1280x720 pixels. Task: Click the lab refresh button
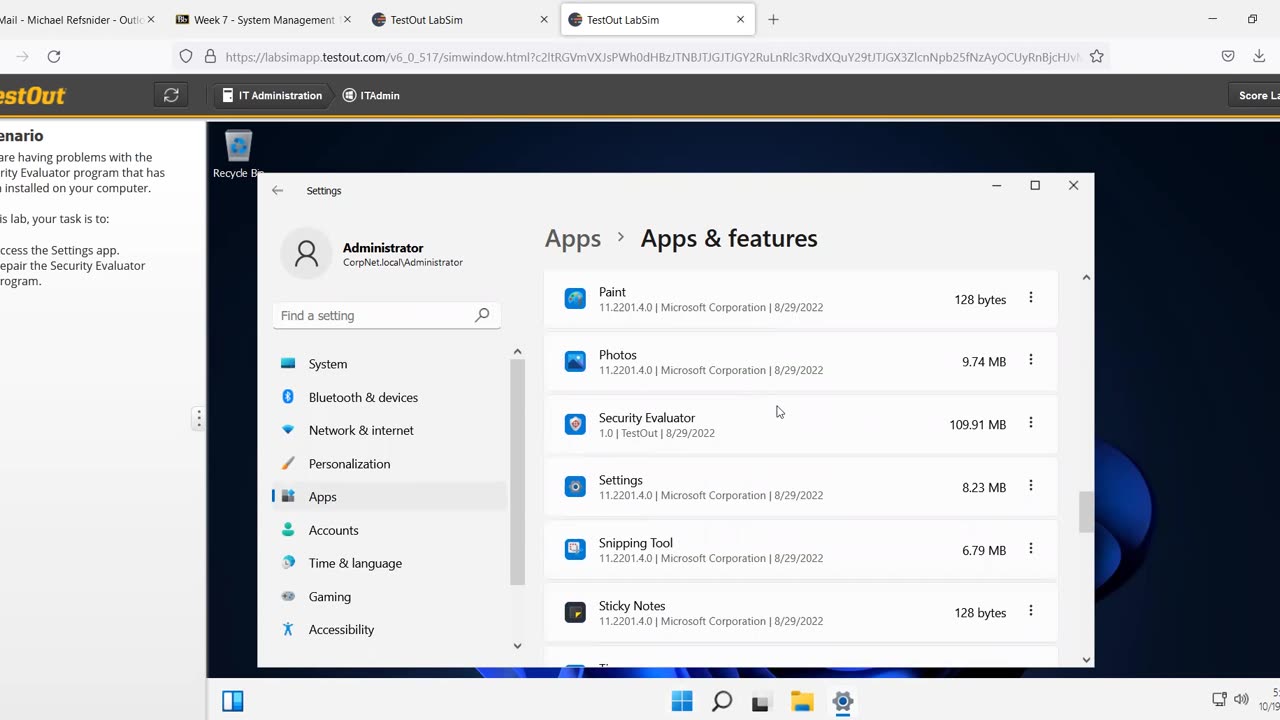pos(171,95)
